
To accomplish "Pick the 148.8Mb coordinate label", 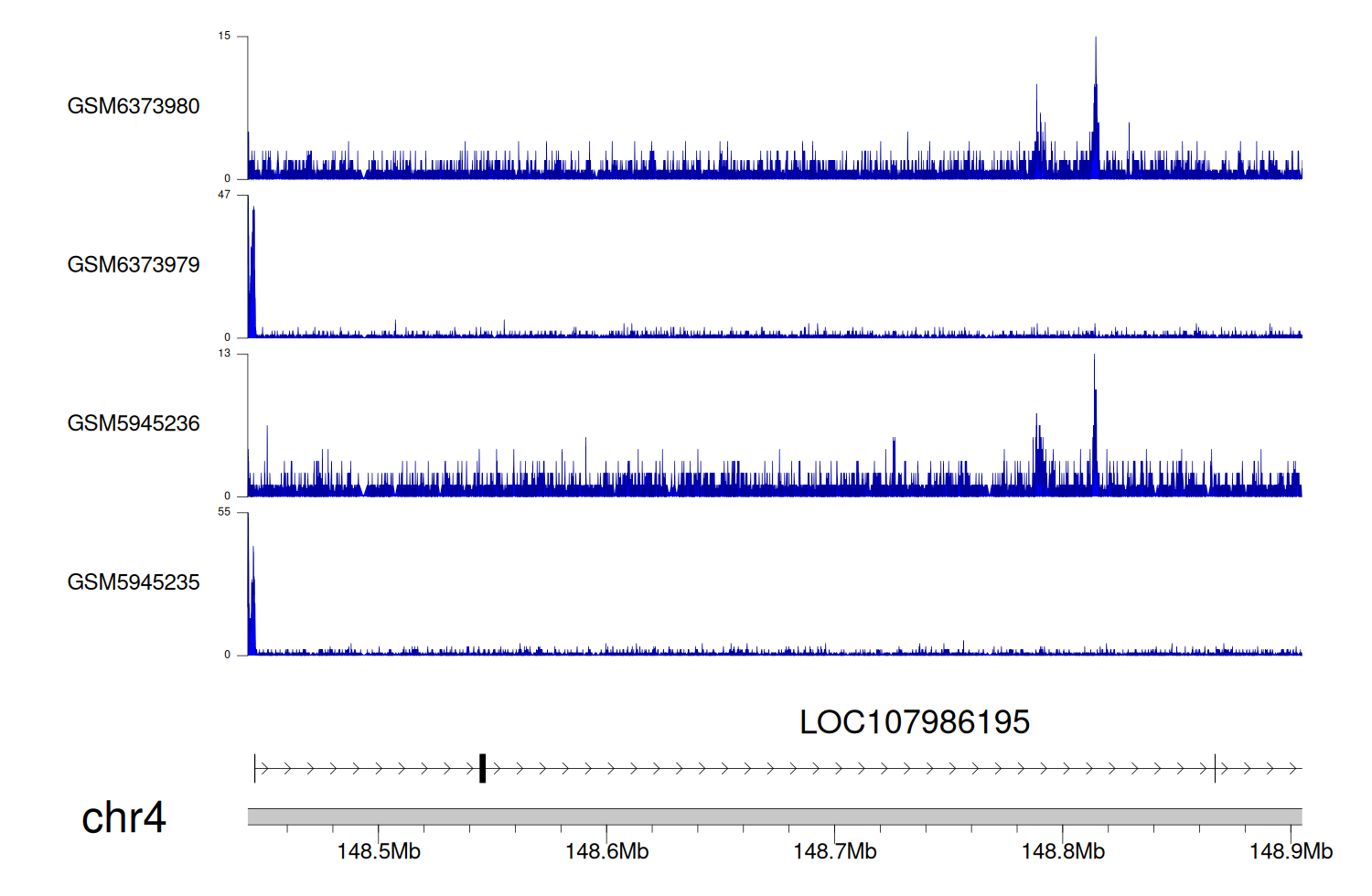I will click(1063, 851).
